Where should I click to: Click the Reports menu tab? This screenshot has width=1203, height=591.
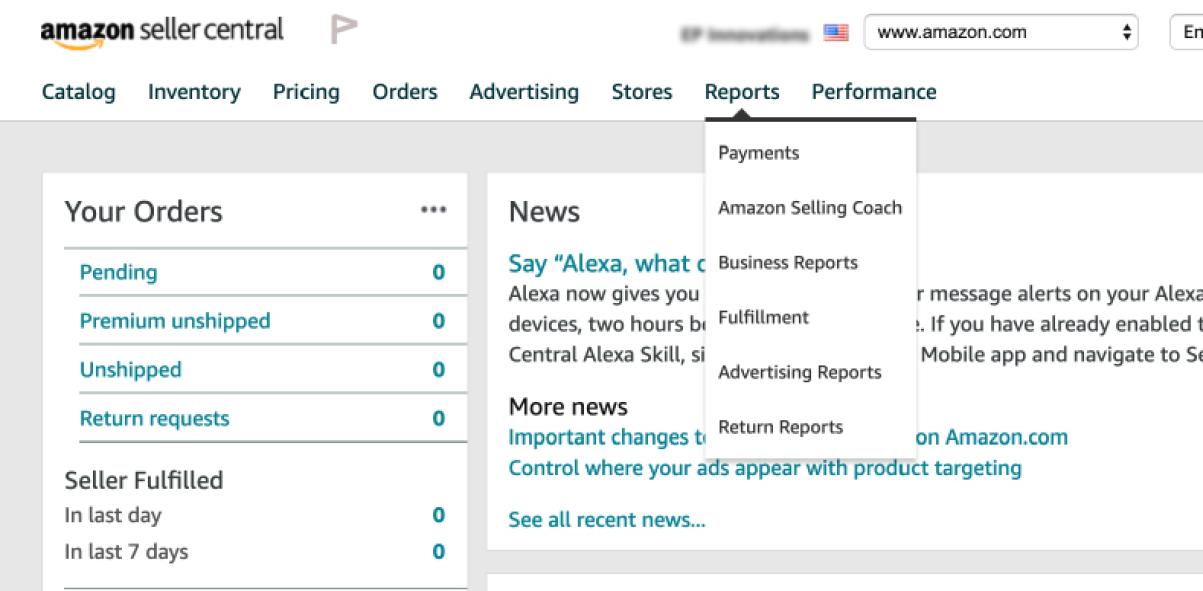point(742,92)
